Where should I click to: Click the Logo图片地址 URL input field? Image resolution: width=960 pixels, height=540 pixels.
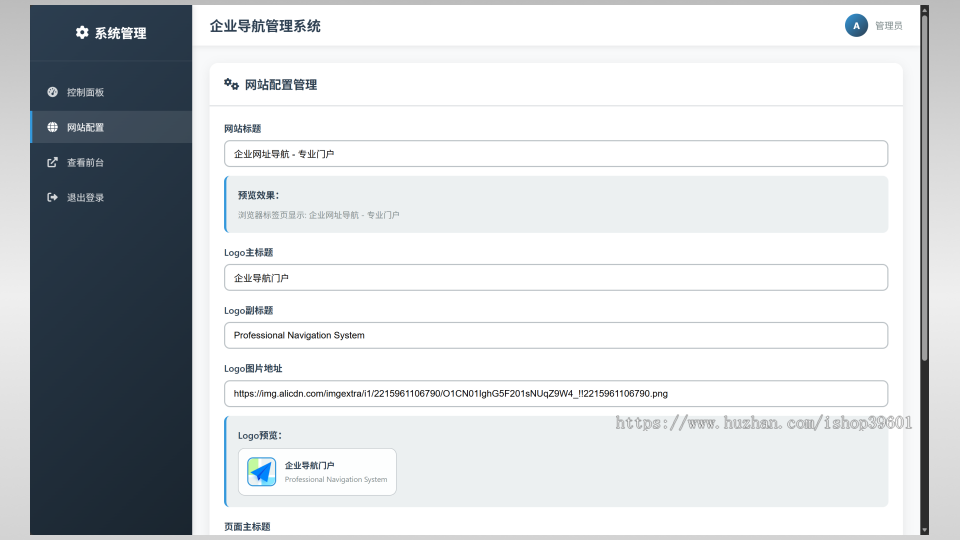[x=556, y=394]
